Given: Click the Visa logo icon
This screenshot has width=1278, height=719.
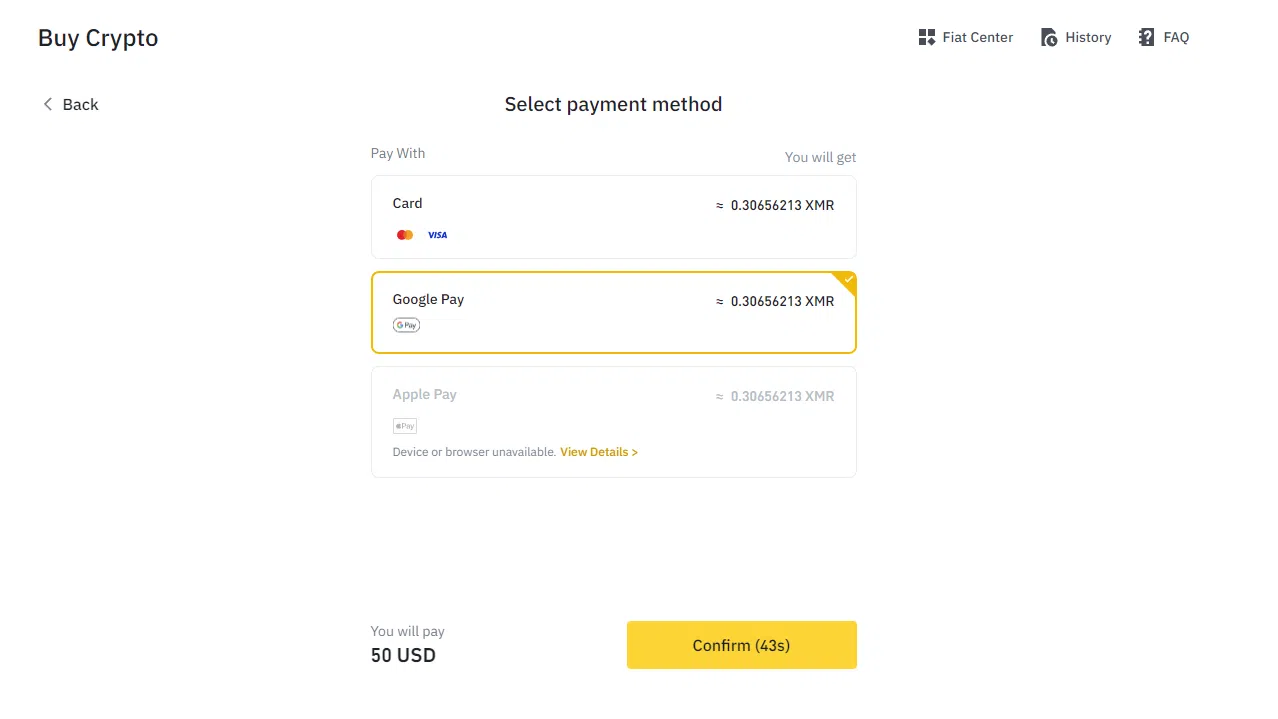Looking at the screenshot, I should point(437,235).
